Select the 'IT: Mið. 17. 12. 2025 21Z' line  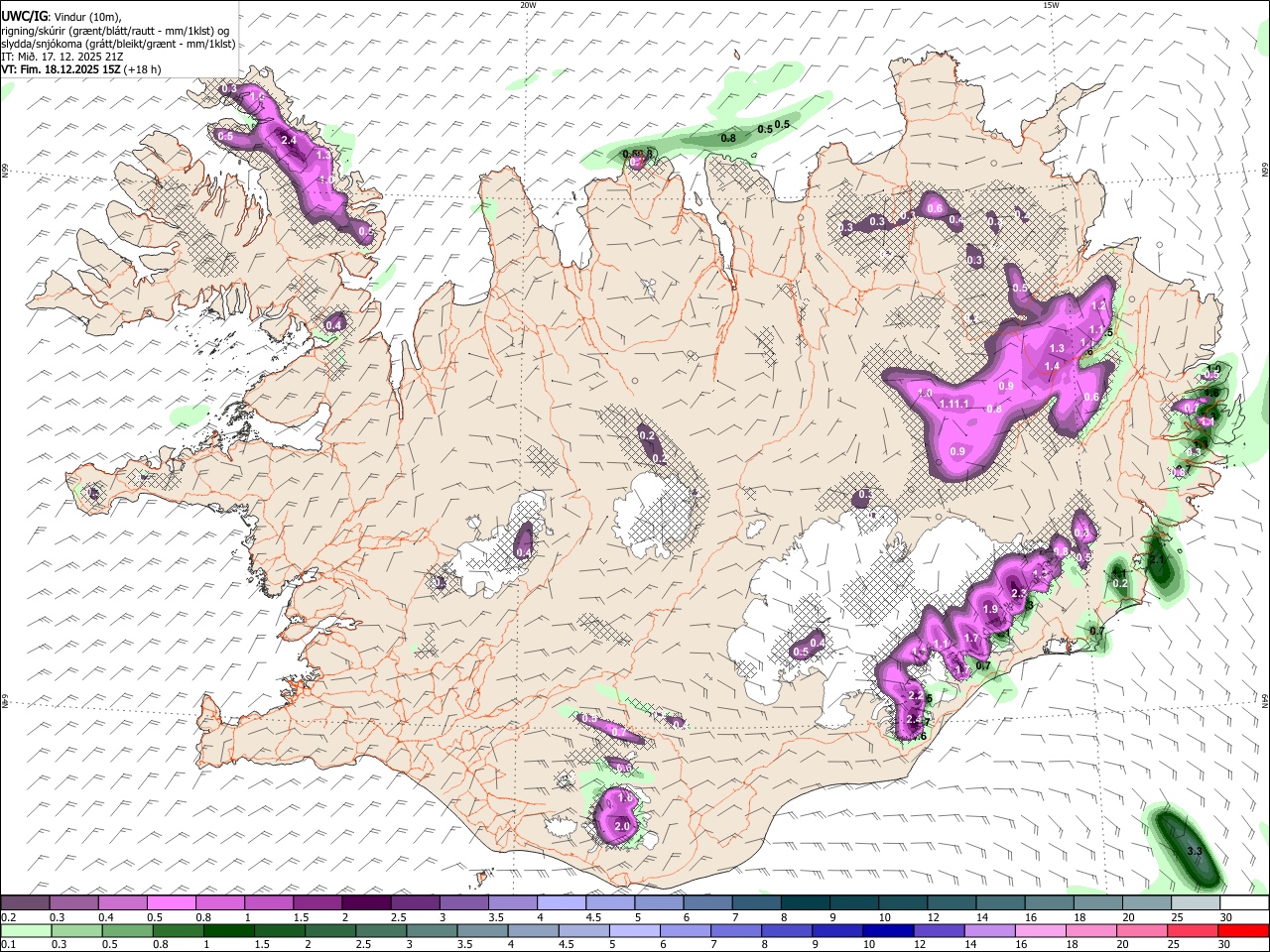[63, 57]
